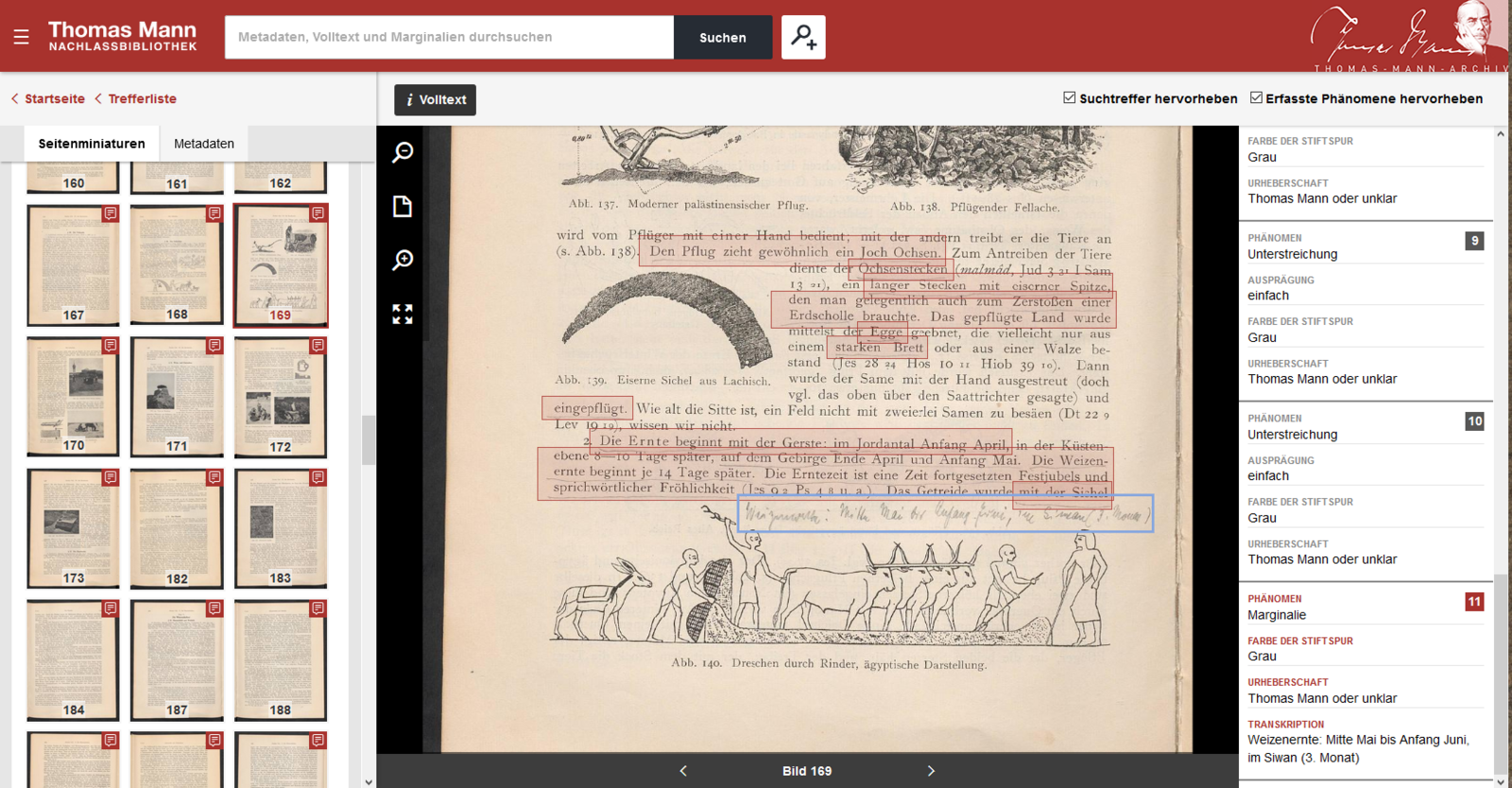Select phenomenon number 9 badge
The image size is (1512, 788).
(x=1474, y=241)
